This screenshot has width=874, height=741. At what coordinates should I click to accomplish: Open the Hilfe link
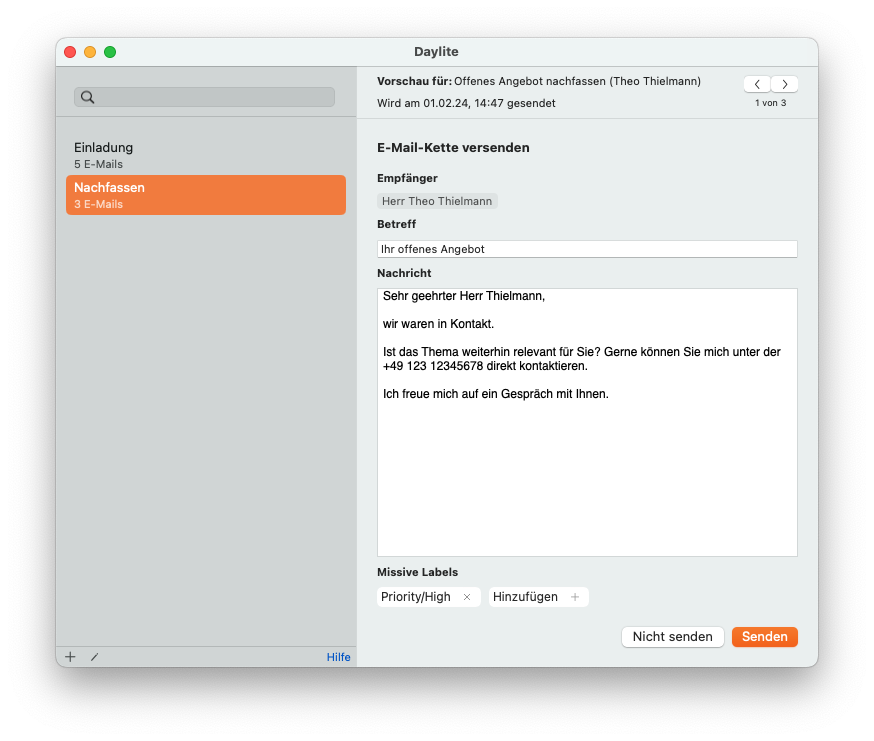[x=338, y=657]
